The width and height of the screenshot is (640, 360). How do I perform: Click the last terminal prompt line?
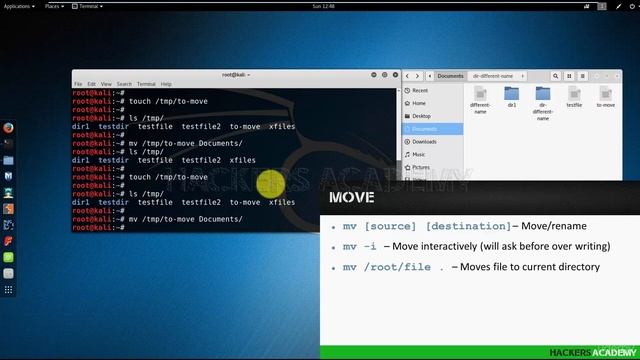98,228
